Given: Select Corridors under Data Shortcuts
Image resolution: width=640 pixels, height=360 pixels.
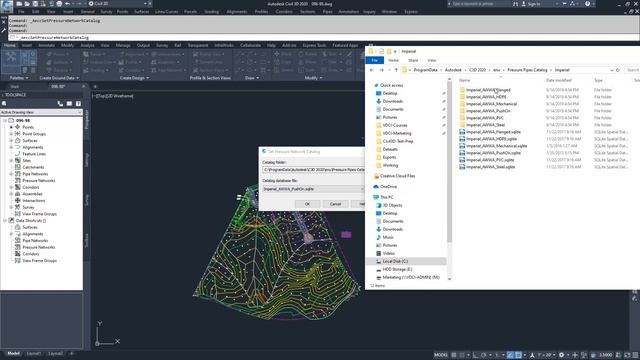Looking at the screenshot, I should (31, 254).
